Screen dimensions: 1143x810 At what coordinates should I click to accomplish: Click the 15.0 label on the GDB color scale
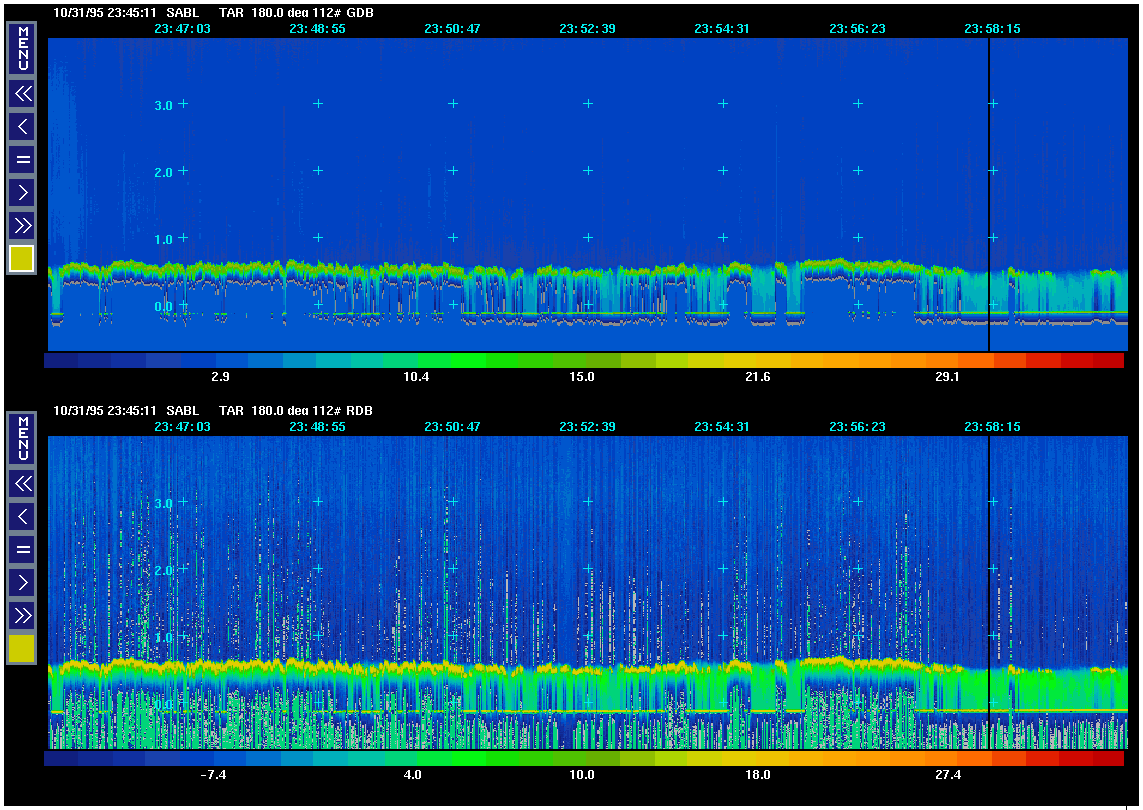[582, 377]
